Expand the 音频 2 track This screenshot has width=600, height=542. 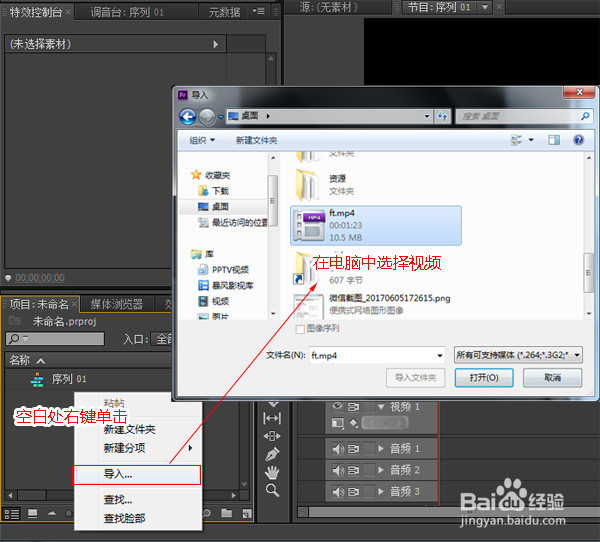click(381, 470)
